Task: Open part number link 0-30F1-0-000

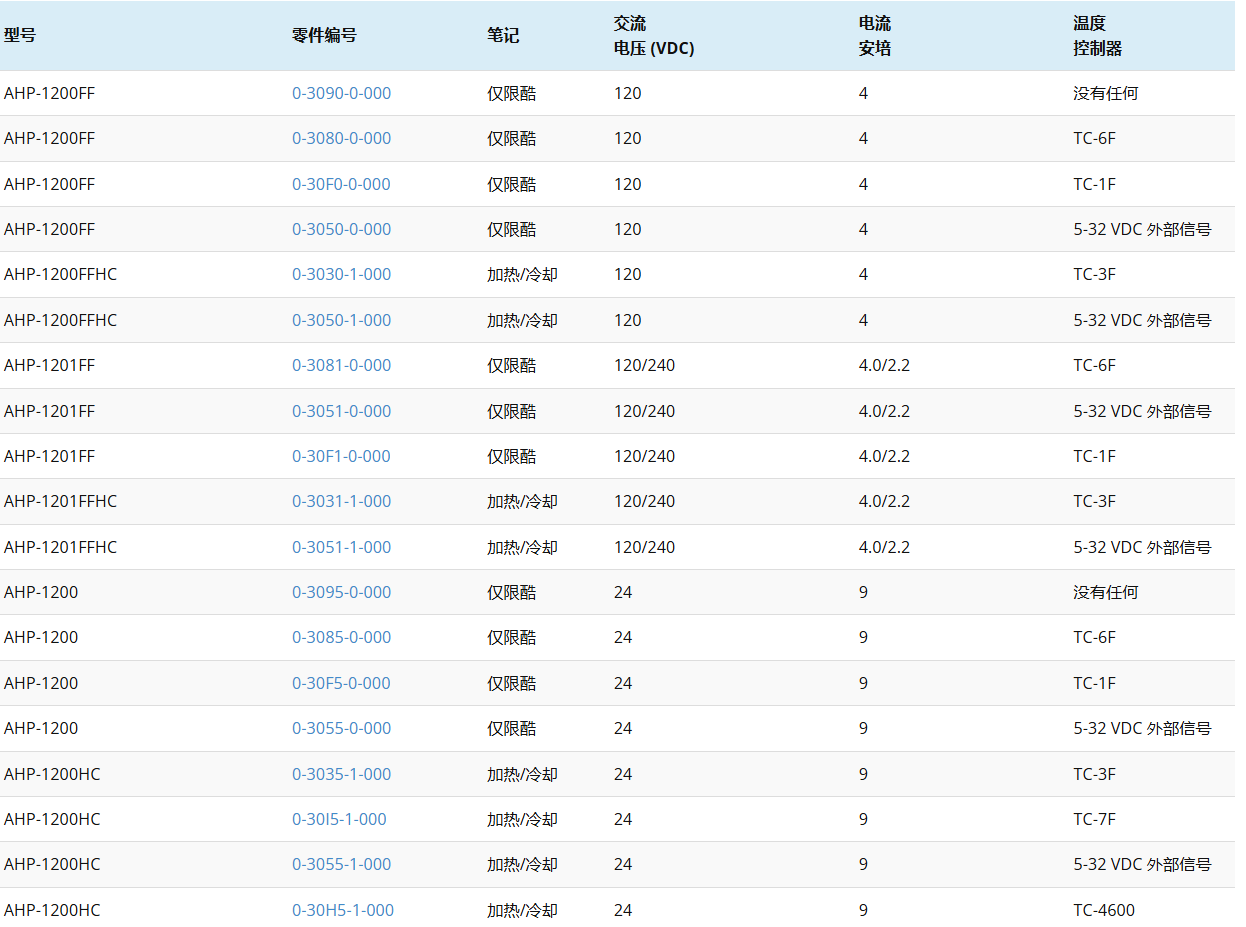Action: (341, 456)
